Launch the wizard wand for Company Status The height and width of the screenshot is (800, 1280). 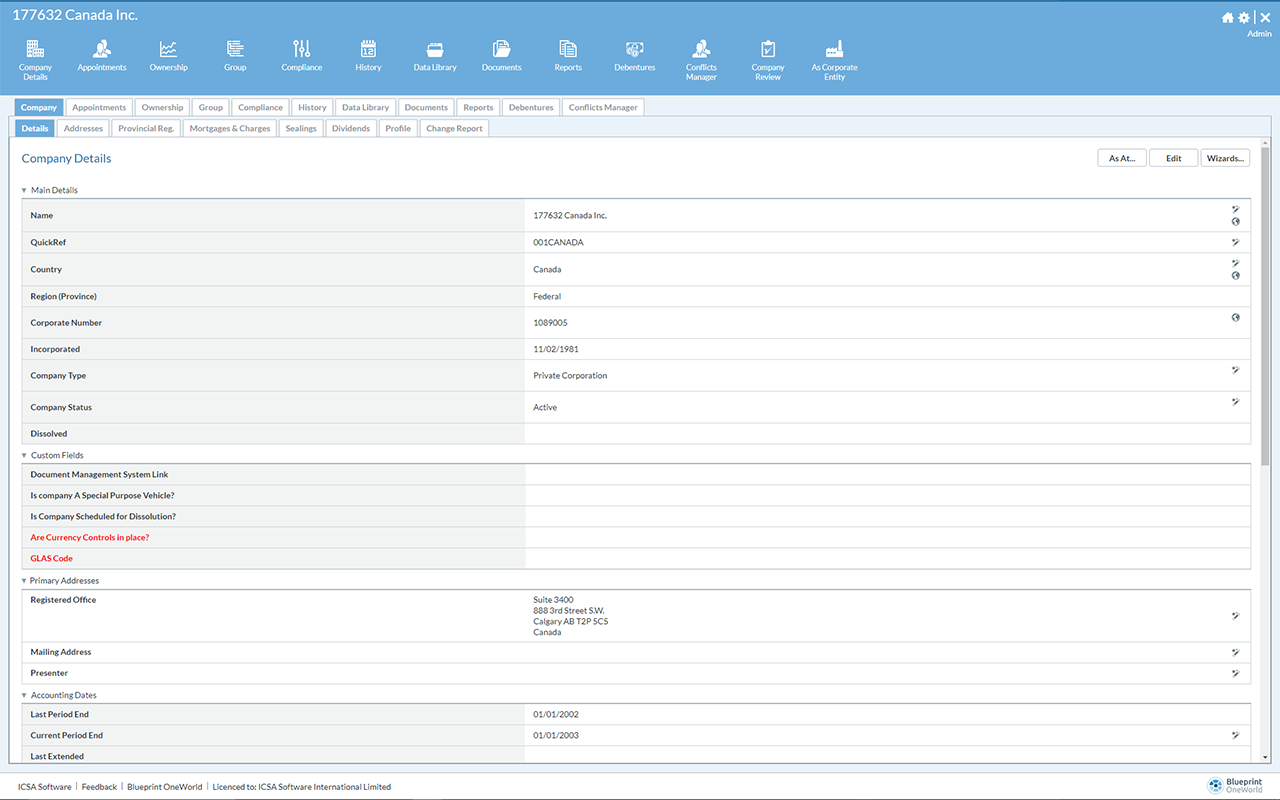(1235, 402)
